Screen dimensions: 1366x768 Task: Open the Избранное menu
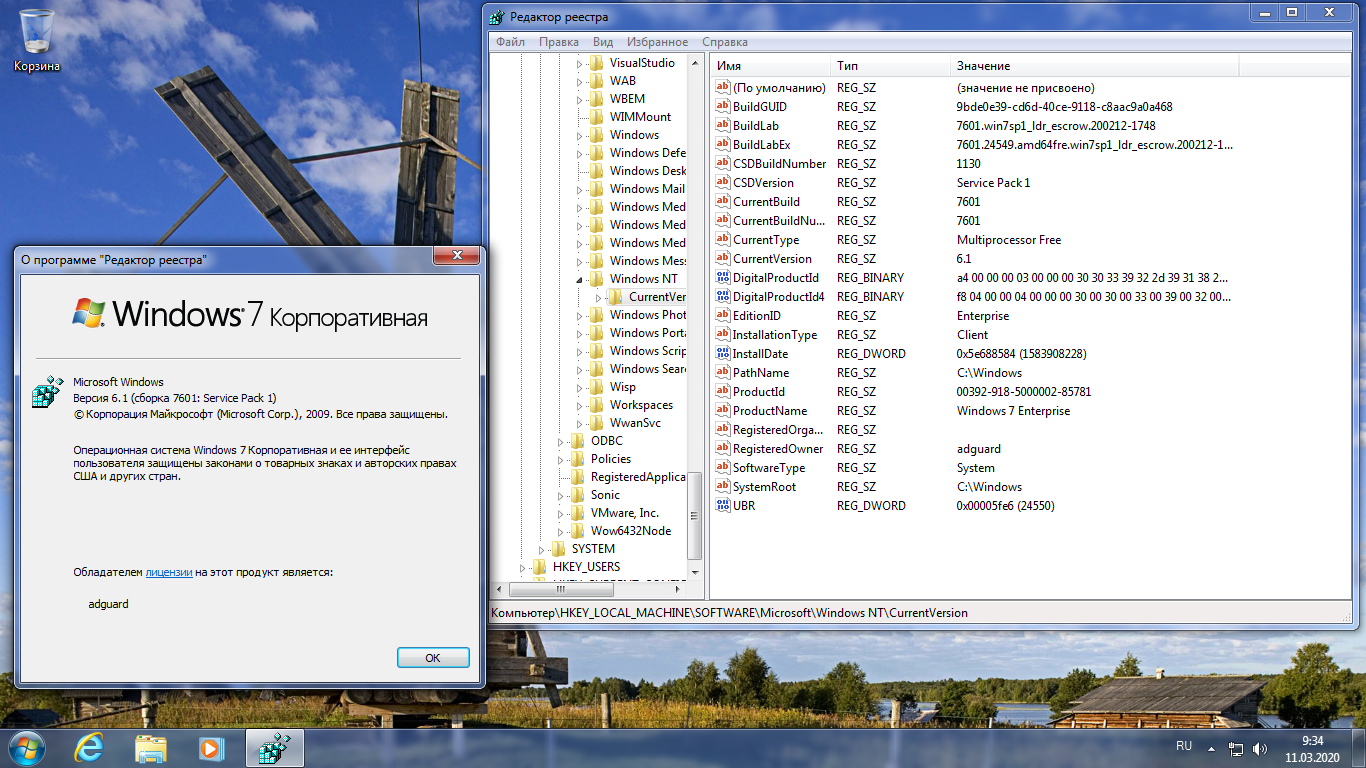click(x=657, y=42)
